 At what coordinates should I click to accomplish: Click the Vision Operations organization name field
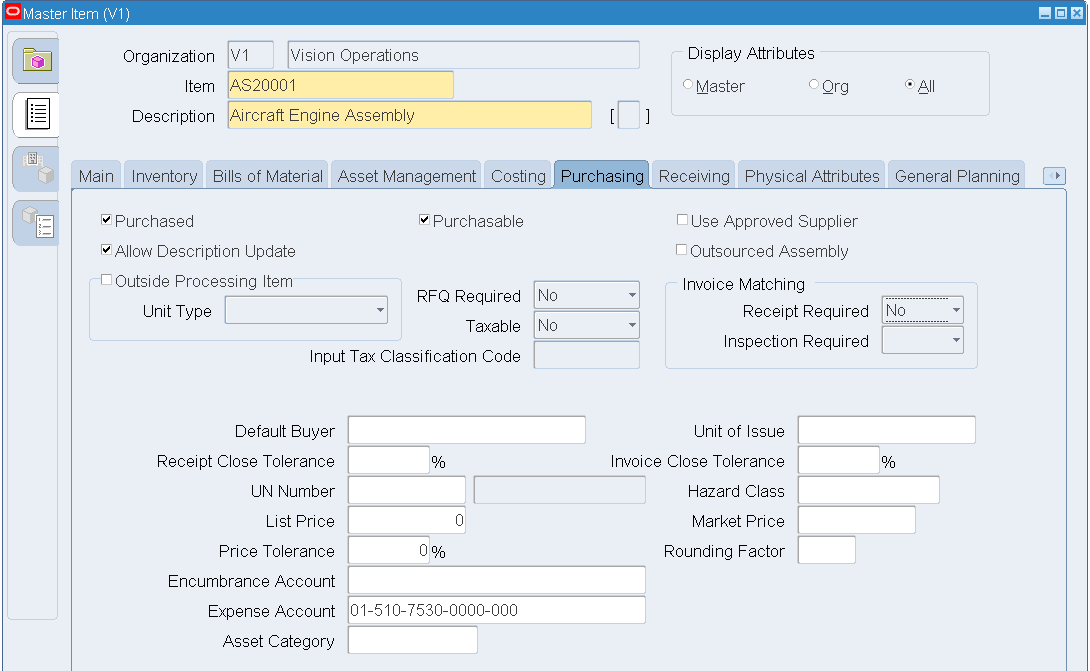[464, 55]
